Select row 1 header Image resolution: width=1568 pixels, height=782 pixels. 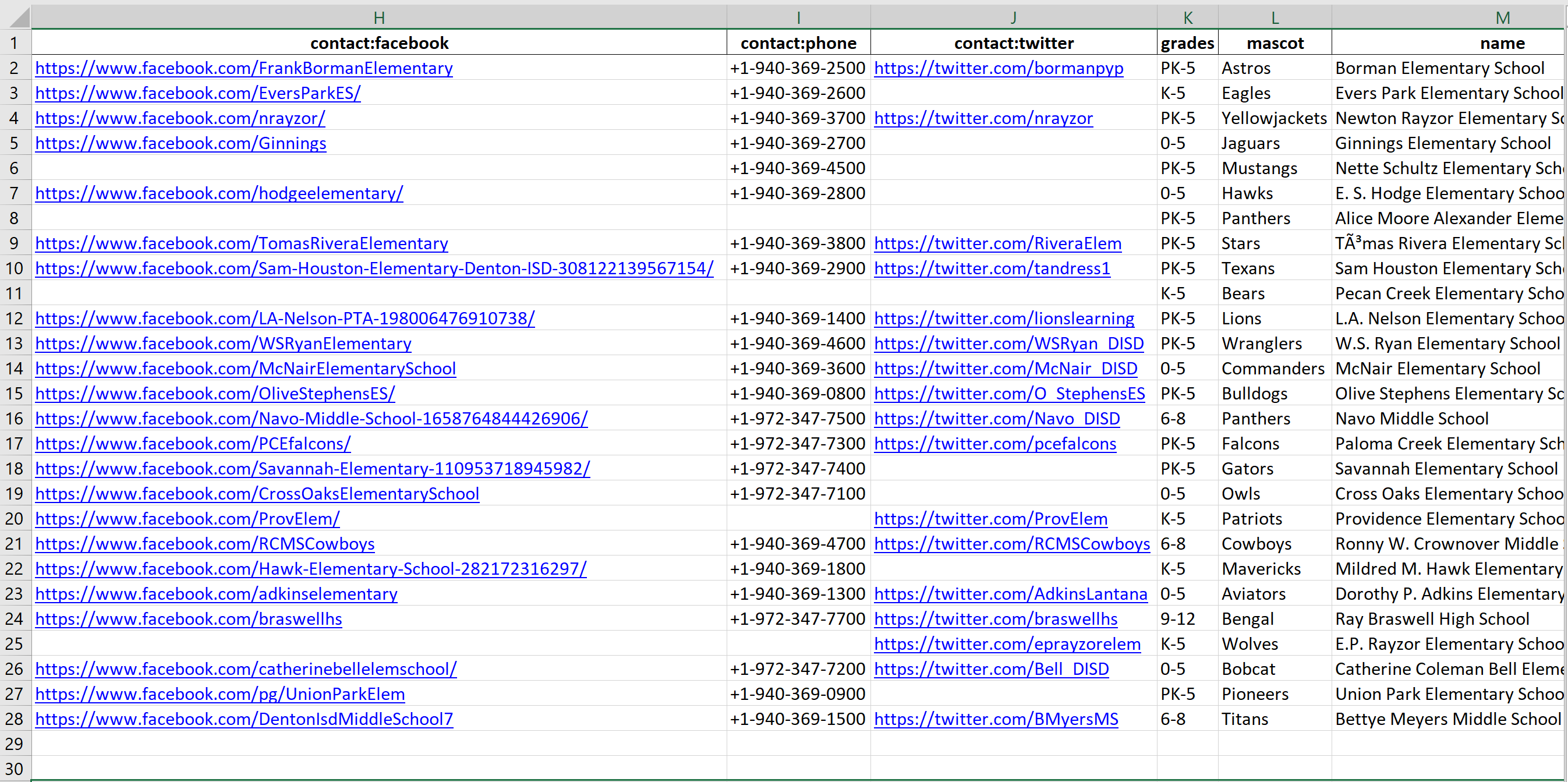pyautogui.click(x=15, y=43)
